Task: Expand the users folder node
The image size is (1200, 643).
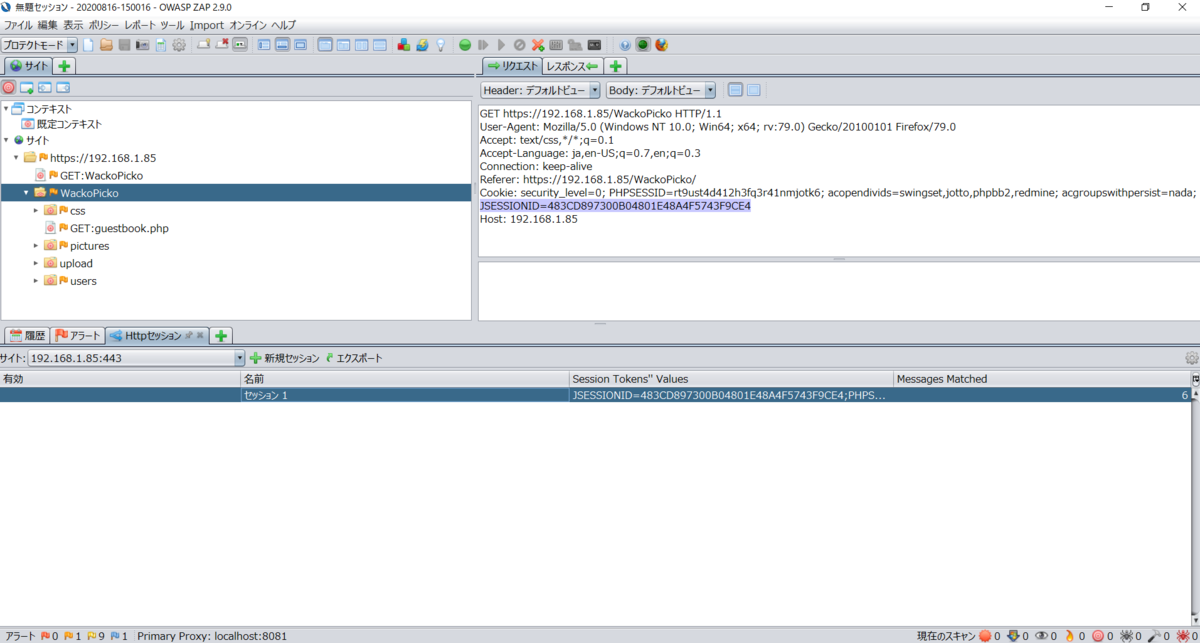Action: tap(36, 281)
